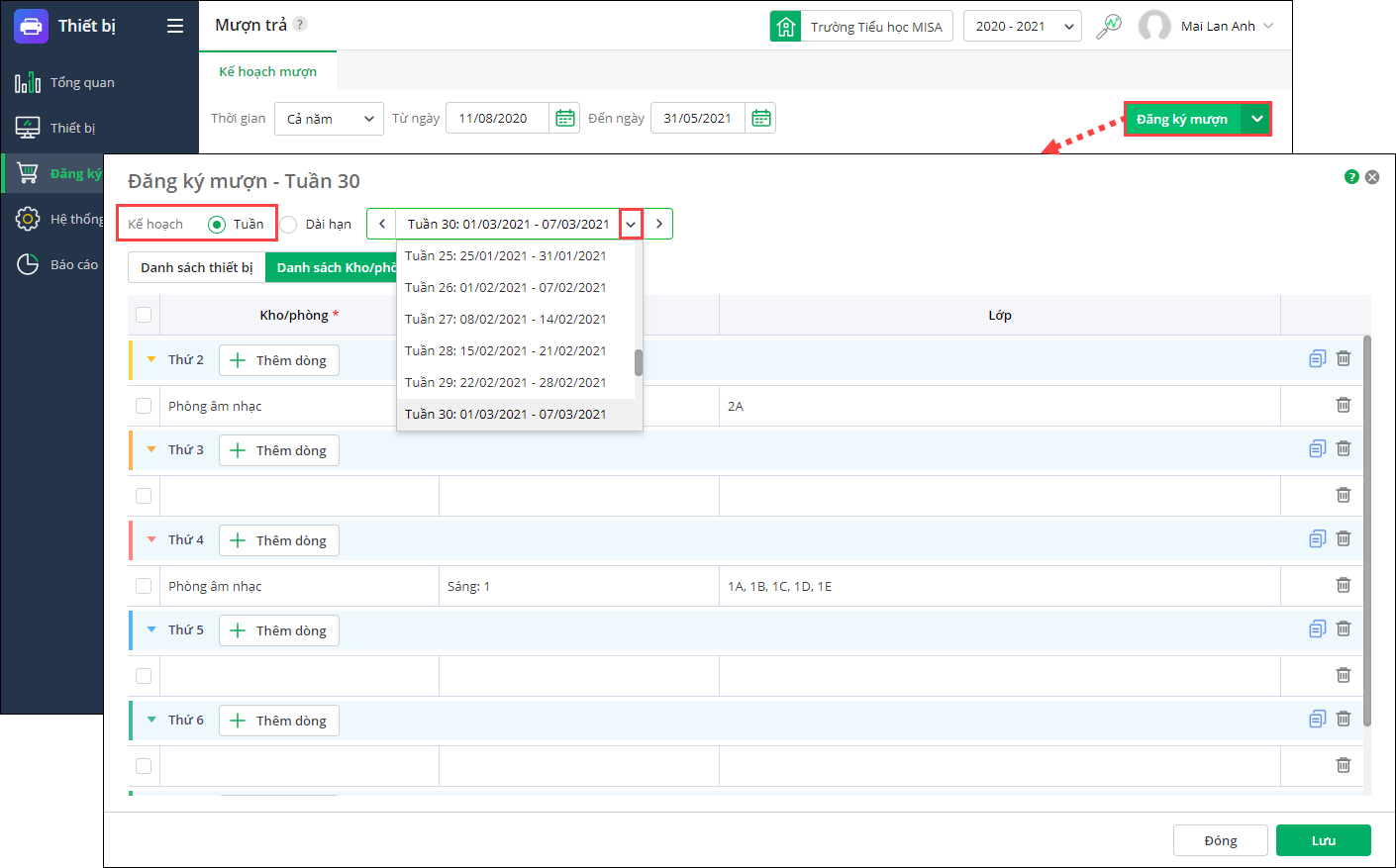Expand the Mai Lan Anh account menu
The height and width of the screenshot is (868, 1396).
pos(1268,26)
